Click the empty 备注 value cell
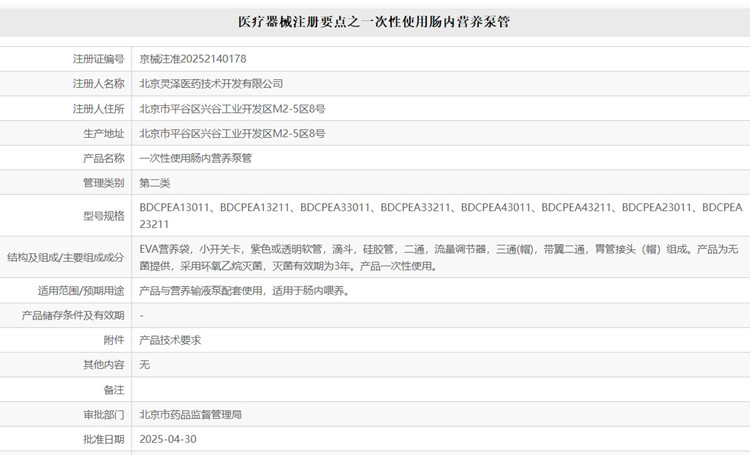The image size is (750, 455). tap(440, 390)
